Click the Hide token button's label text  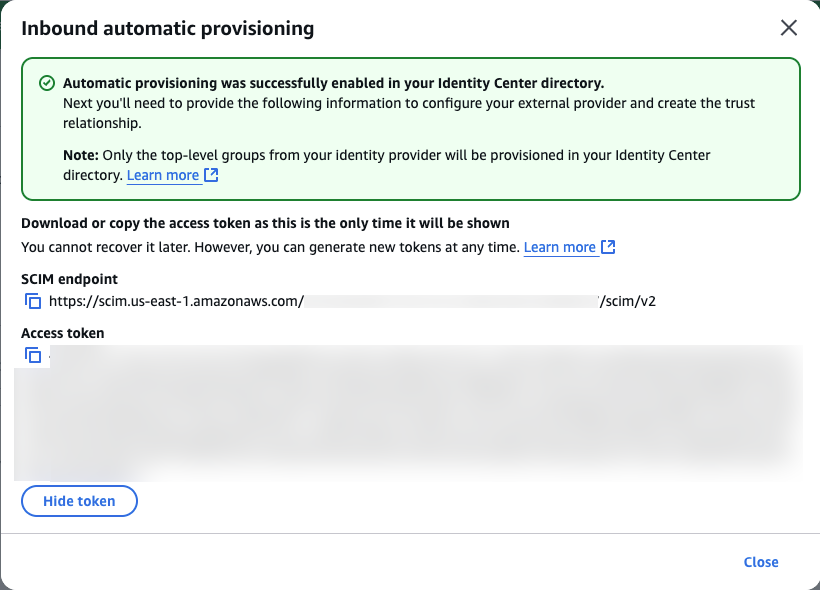point(79,500)
